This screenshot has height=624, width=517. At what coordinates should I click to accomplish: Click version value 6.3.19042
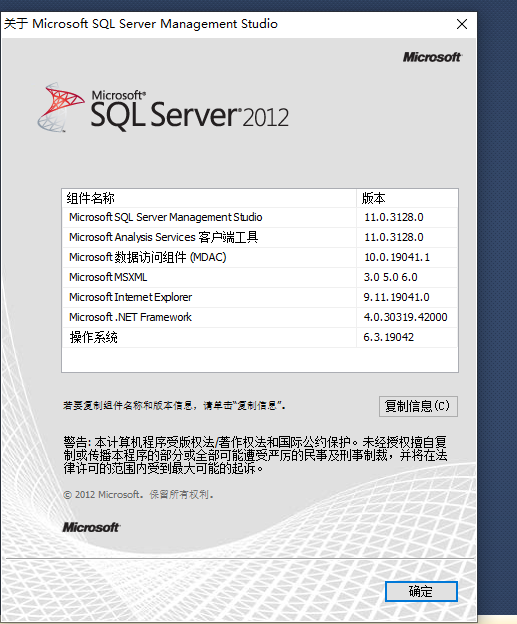(x=388, y=337)
